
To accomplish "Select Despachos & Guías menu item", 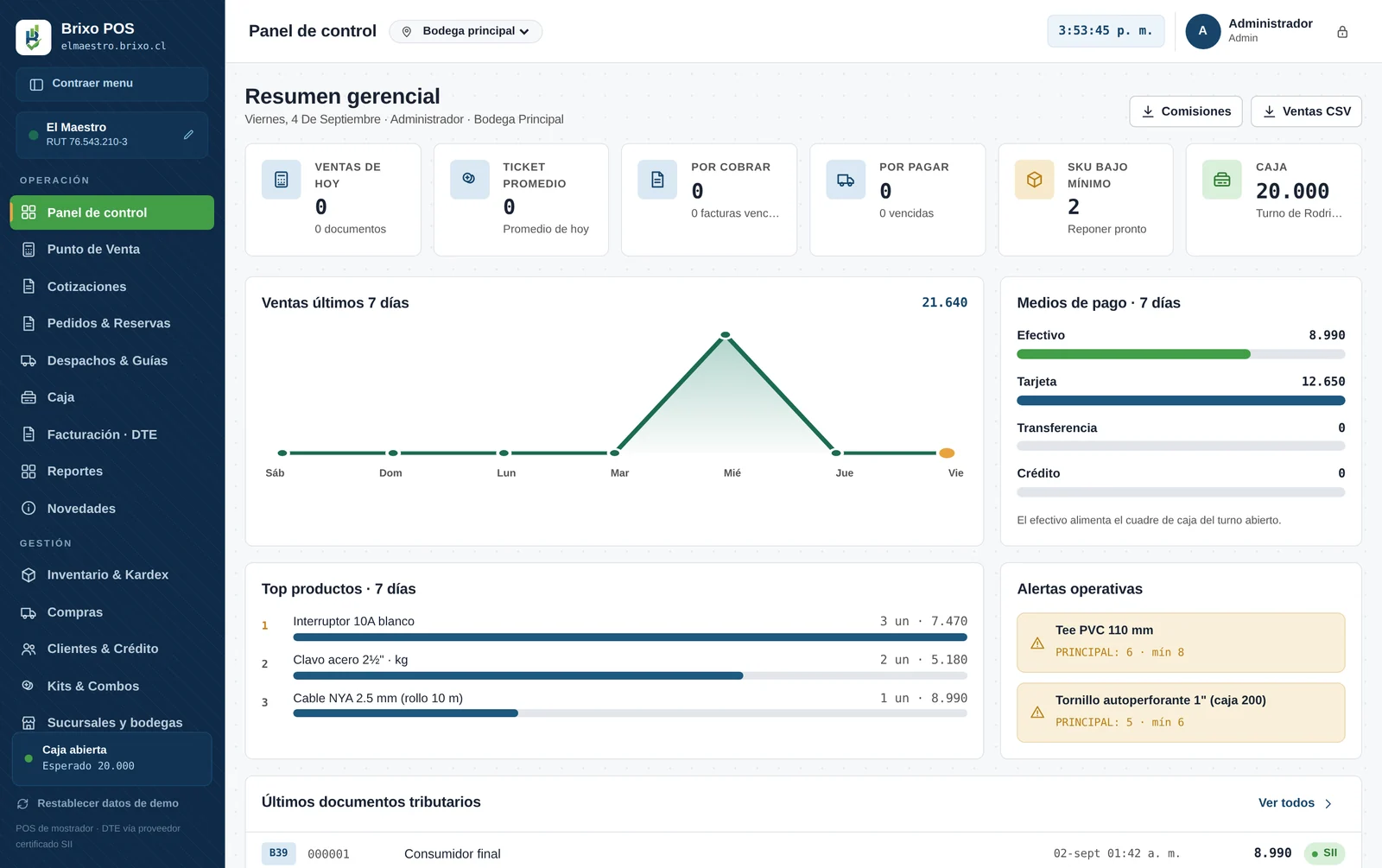I will tap(111, 360).
